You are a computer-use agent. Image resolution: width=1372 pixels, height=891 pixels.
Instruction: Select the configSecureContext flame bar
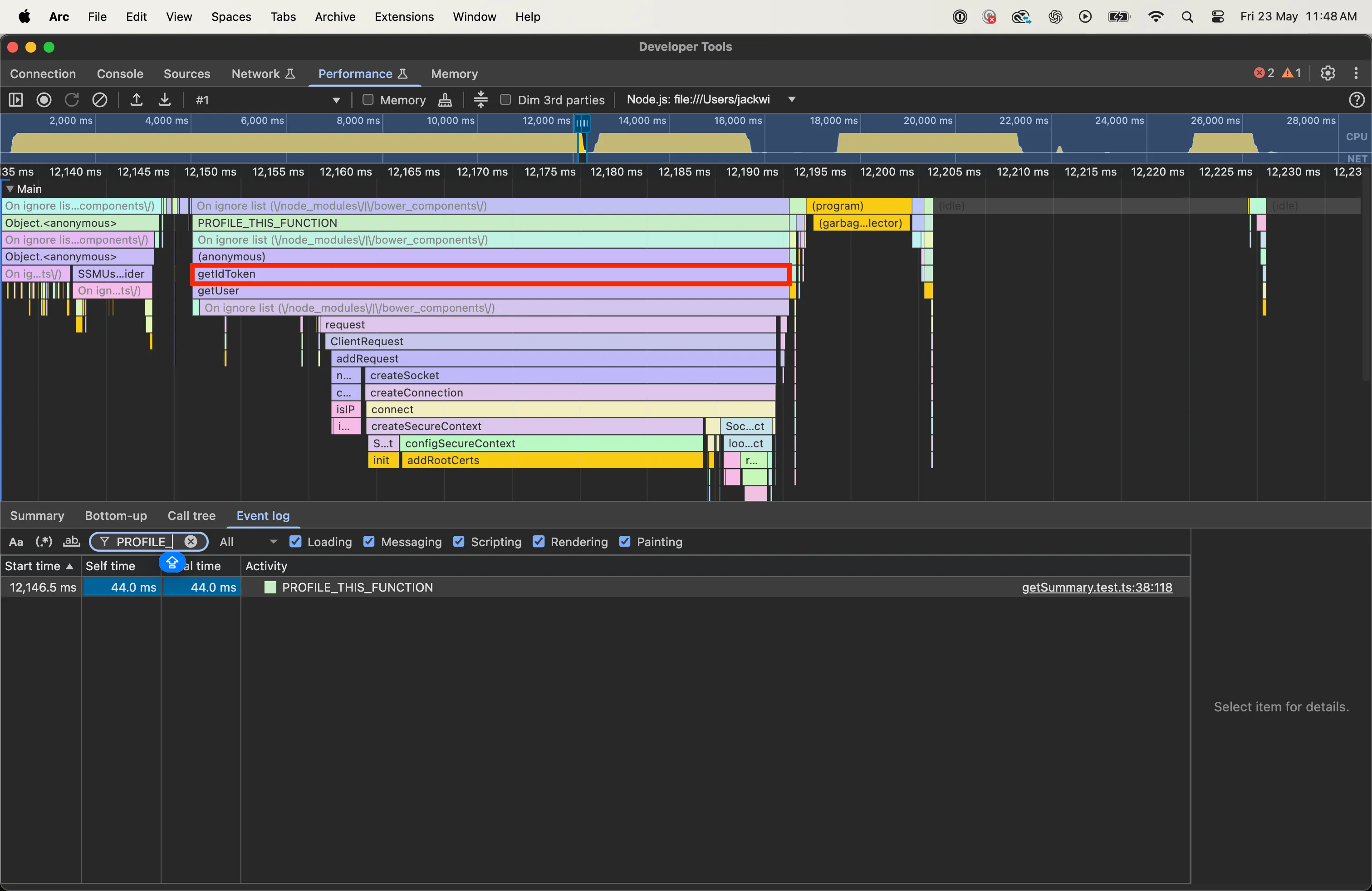[x=551, y=444]
